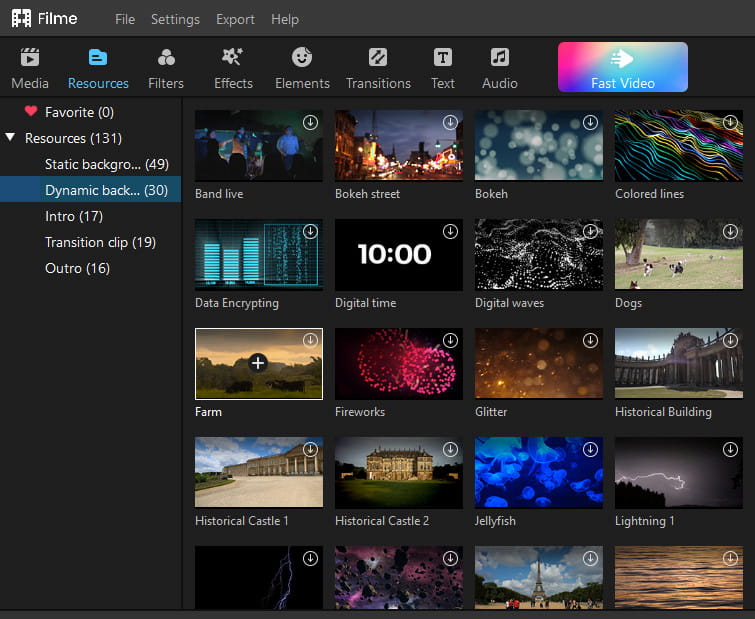The image size is (755, 619).
Task: Select Static background category
Action: [x=106, y=164]
